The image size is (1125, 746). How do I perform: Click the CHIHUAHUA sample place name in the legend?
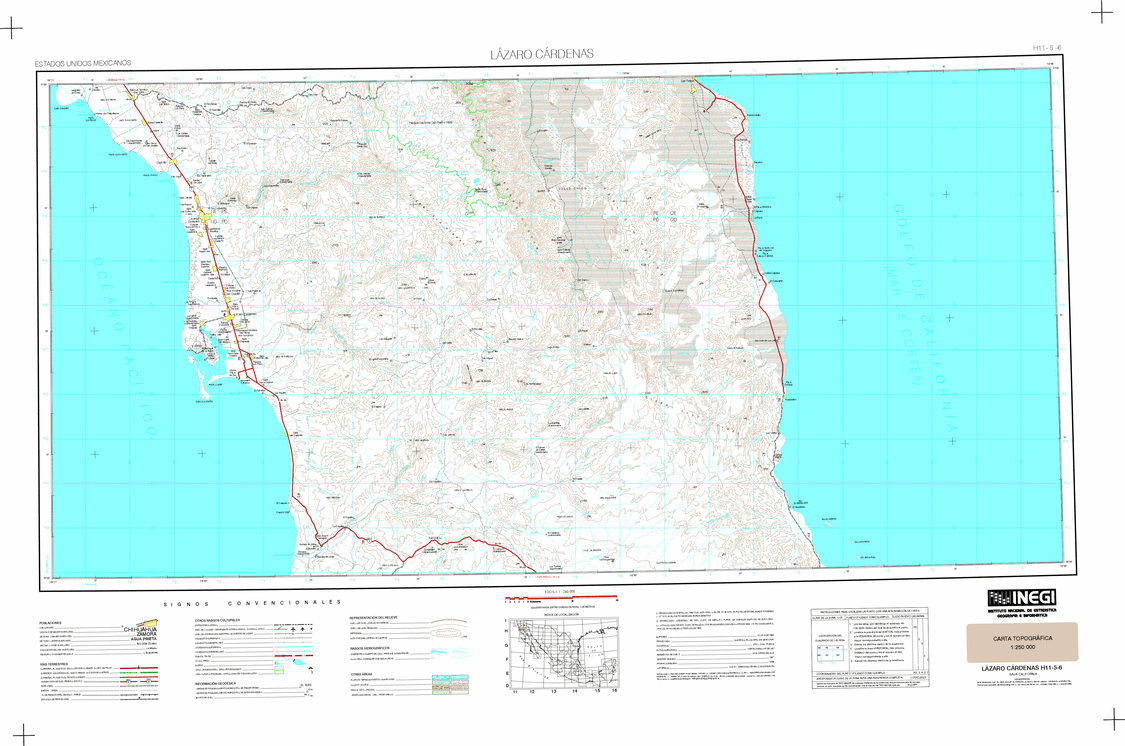[x=140, y=629]
